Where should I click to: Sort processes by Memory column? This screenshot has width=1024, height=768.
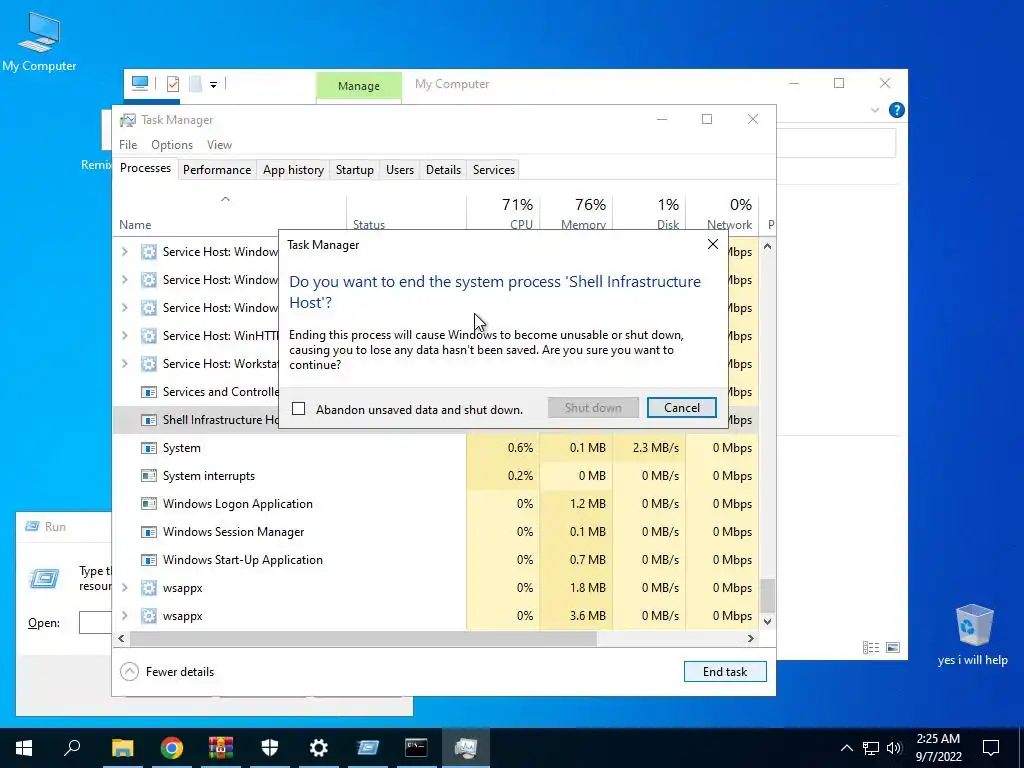pyautogui.click(x=577, y=214)
